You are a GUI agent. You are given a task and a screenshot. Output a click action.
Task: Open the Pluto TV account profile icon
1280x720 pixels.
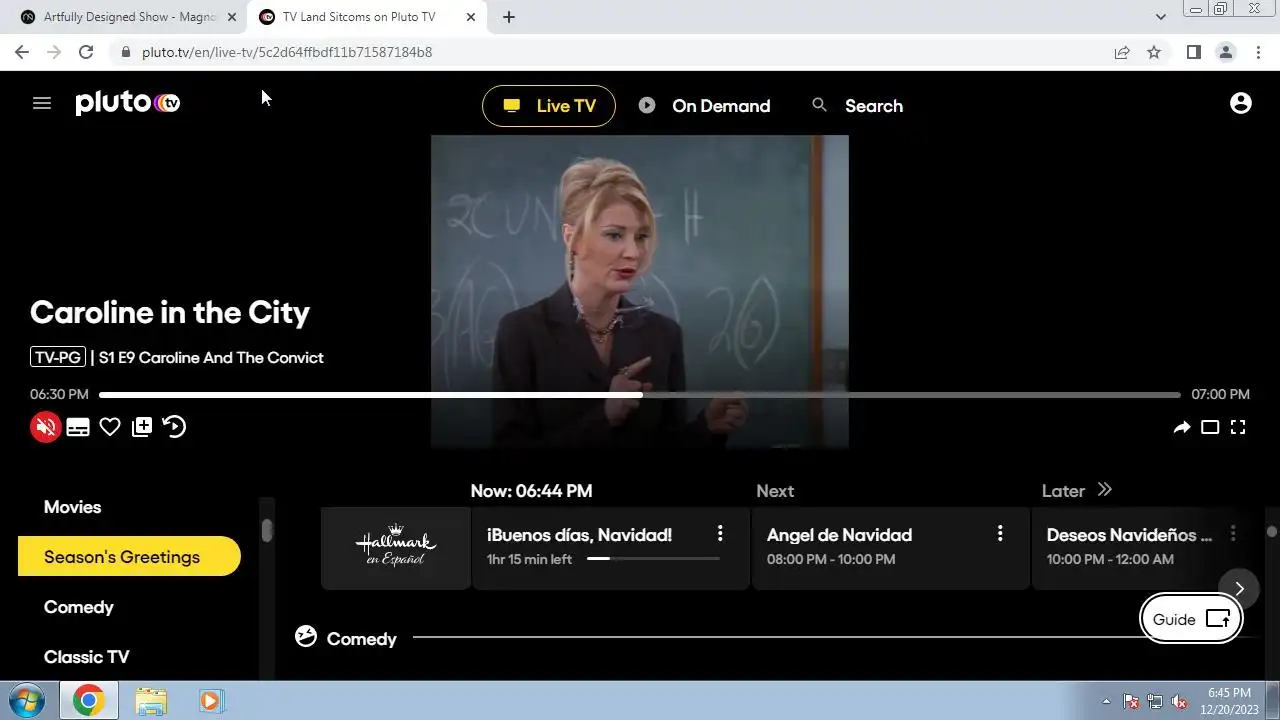click(x=1241, y=103)
